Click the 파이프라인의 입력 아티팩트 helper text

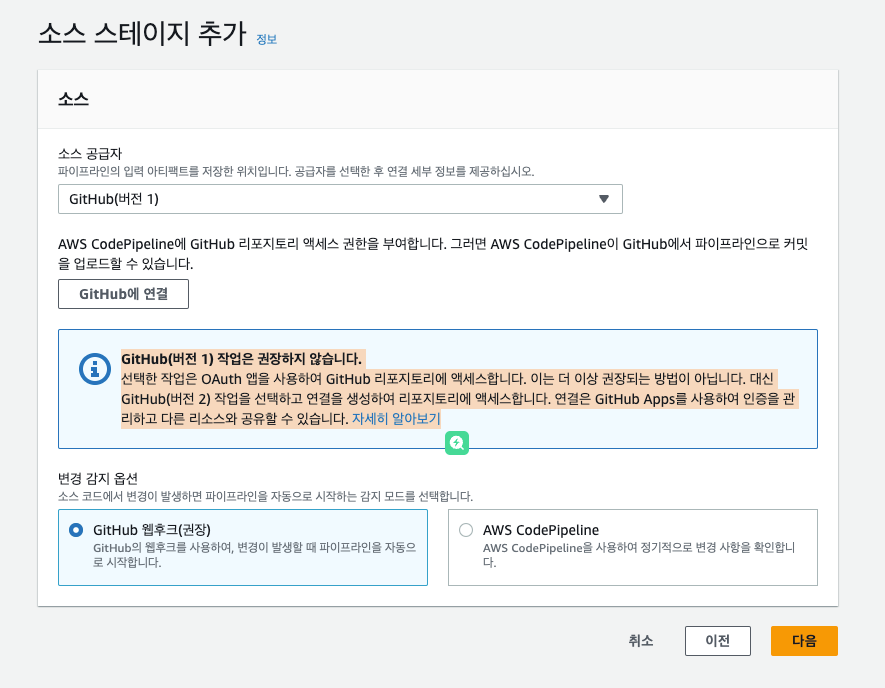[x=296, y=171]
